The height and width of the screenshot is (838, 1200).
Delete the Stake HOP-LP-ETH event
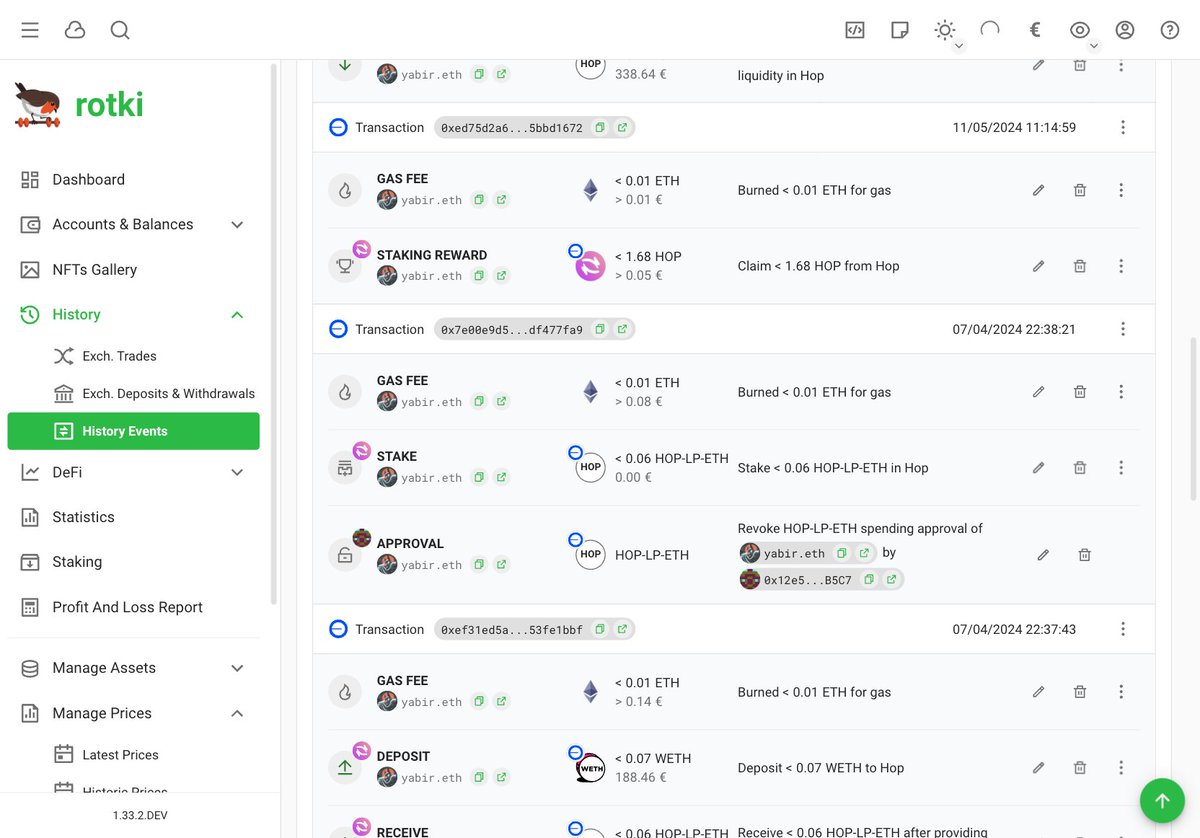point(1080,467)
